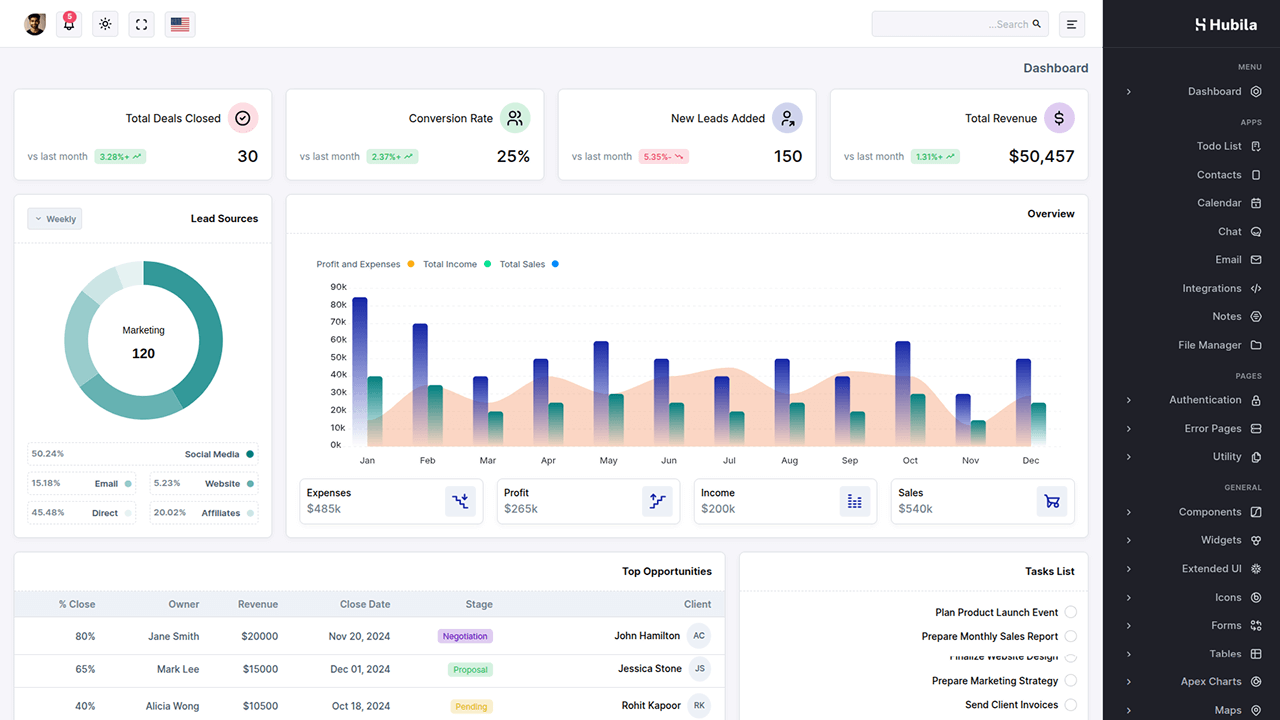Click the Income card chart icon
This screenshot has width=1280, height=720.
click(854, 501)
